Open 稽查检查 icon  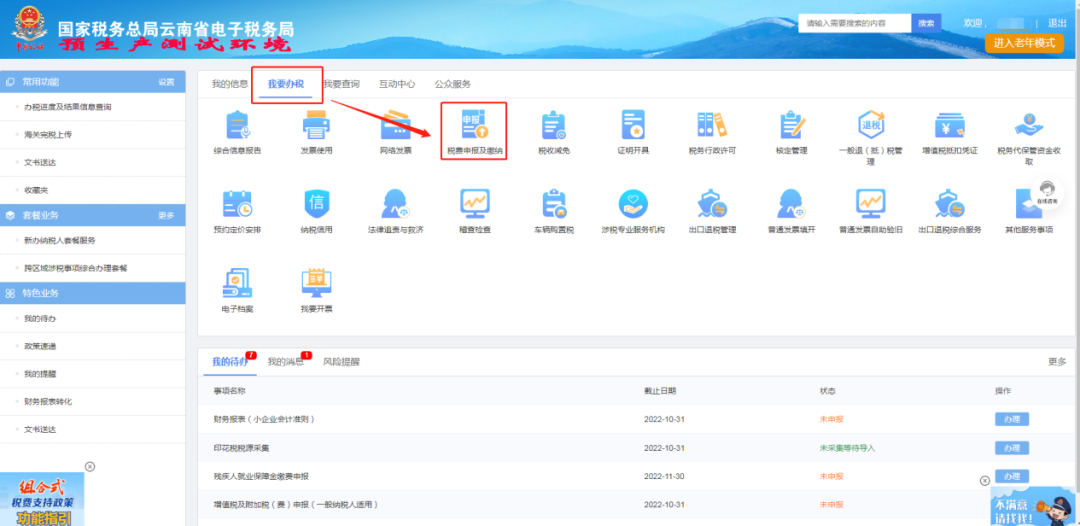[475, 204]
